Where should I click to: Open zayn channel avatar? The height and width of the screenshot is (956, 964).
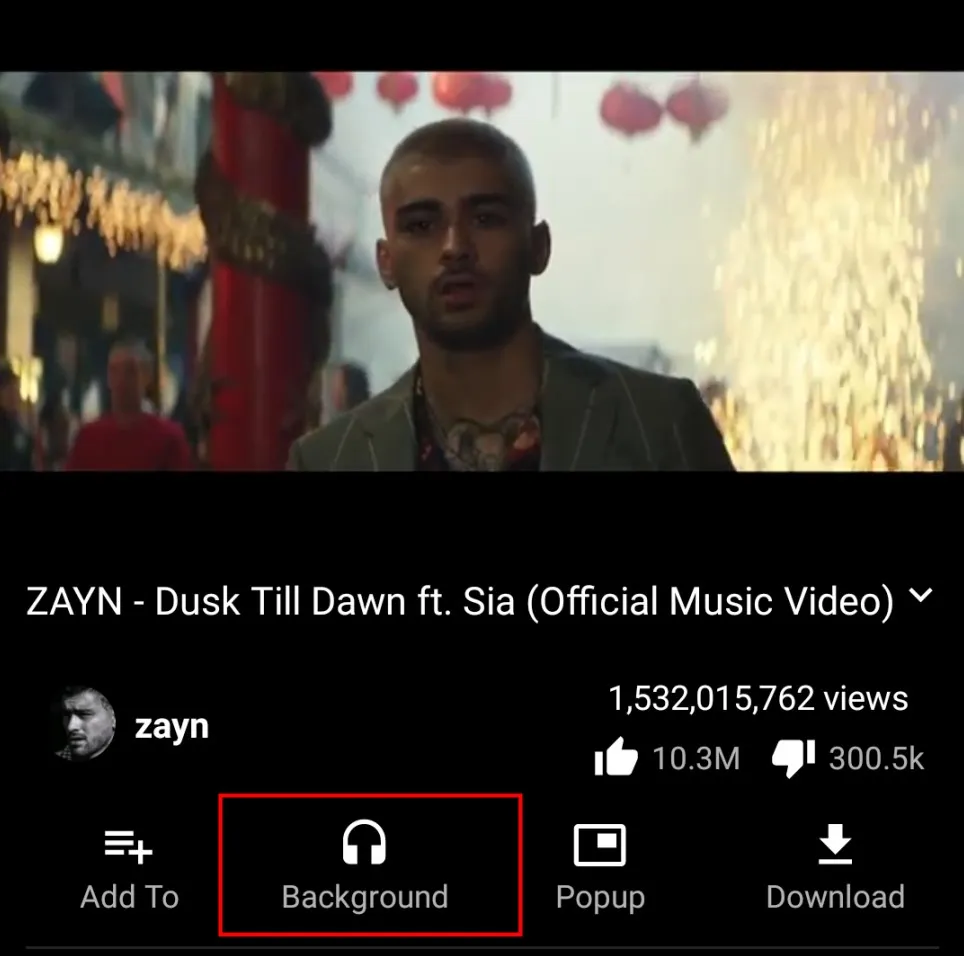(84, 724)
